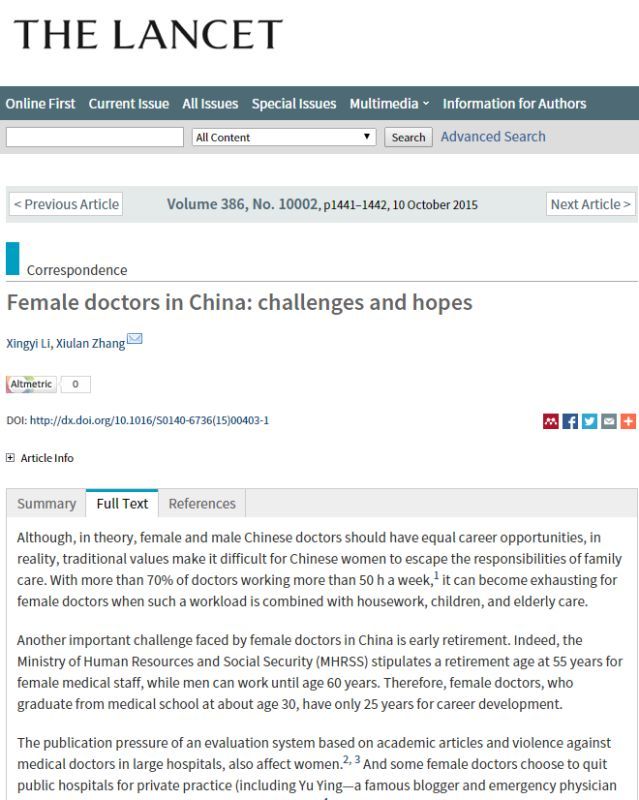639x800 pixels.
Task: Click the author email envelope icon
Action: pyautogui.click(x=135, y=338)
